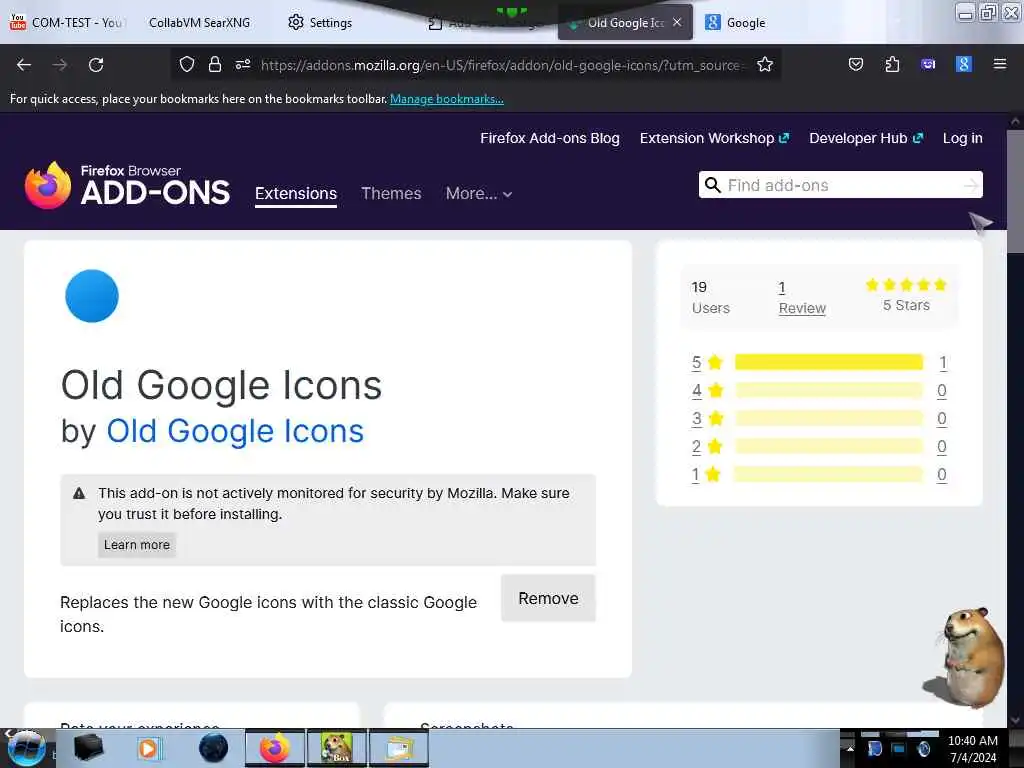Click the 4-star review count
1024x768 pixels.
pyautogui.click(x=942, y=391)
